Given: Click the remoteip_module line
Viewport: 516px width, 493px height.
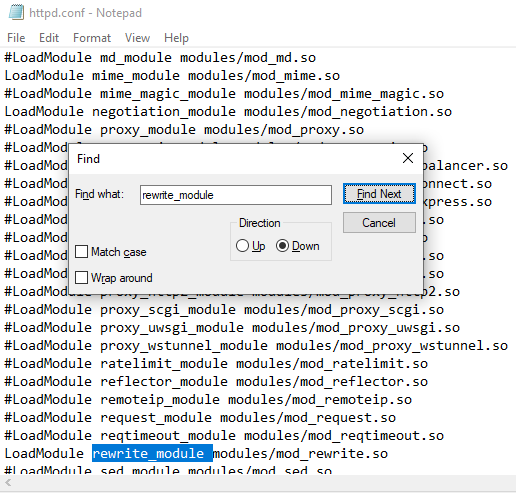Looking at the screenshot, I should click(208, 400).
